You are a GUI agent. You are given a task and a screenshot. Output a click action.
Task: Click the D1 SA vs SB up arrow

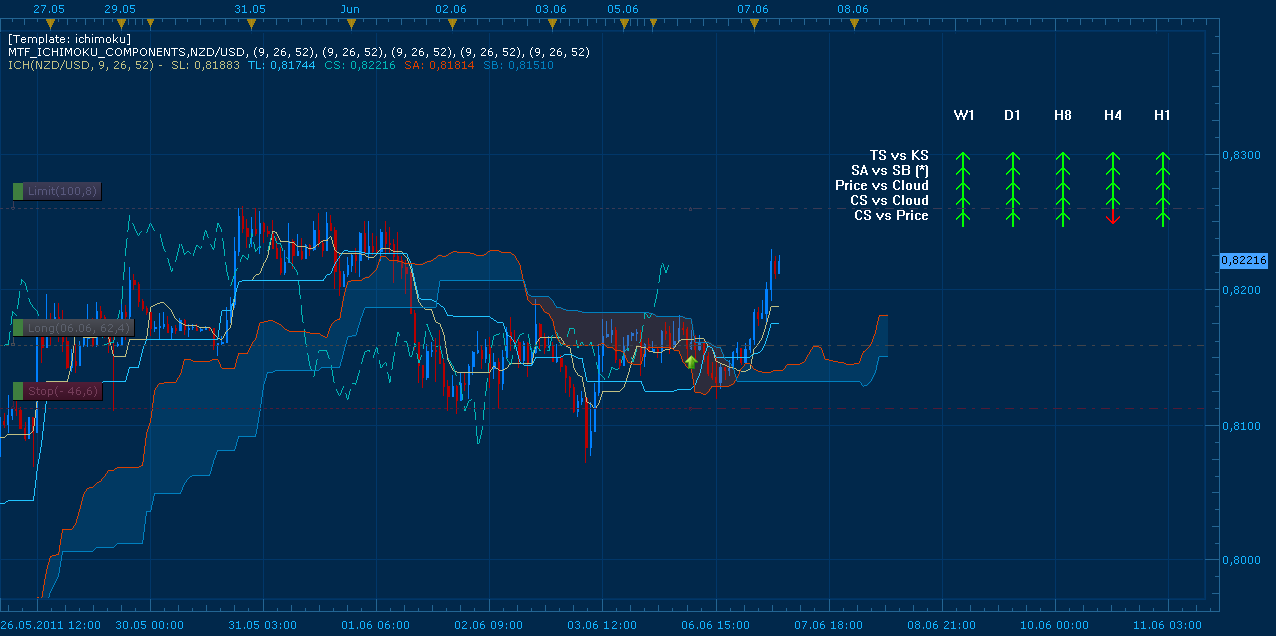click(x=1012, y=172)
